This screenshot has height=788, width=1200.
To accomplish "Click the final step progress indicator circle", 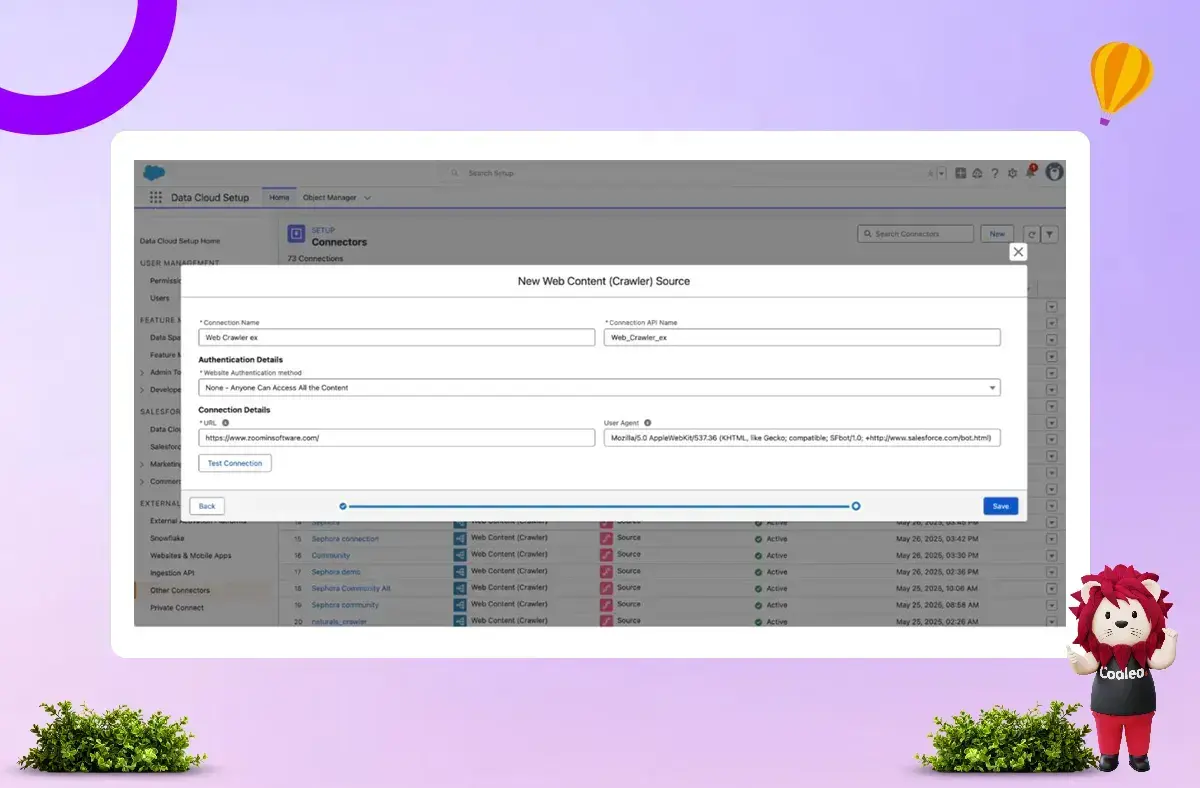I will coord(856,506).
